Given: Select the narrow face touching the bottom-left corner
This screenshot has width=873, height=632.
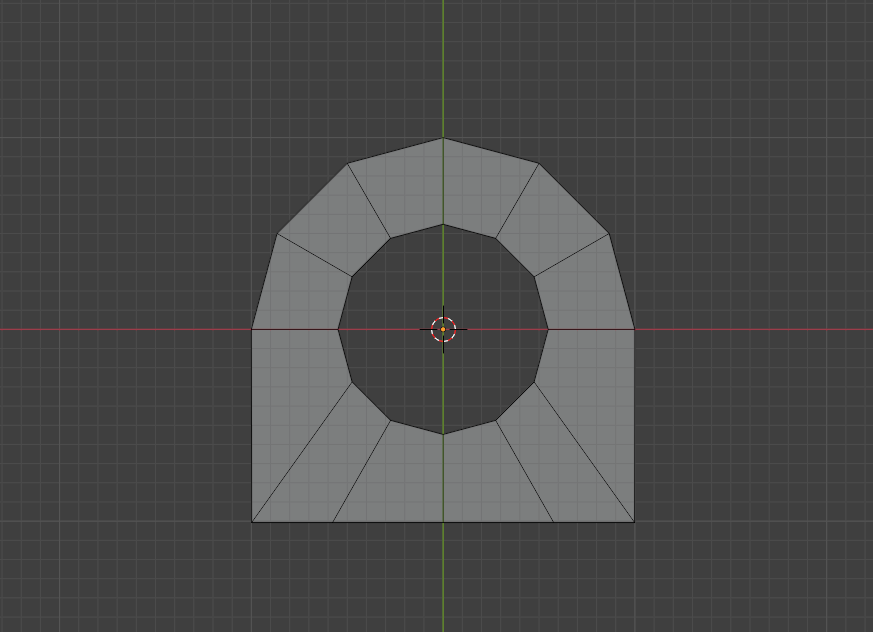Looking at the screenshot, I should [x=332, y=462].
